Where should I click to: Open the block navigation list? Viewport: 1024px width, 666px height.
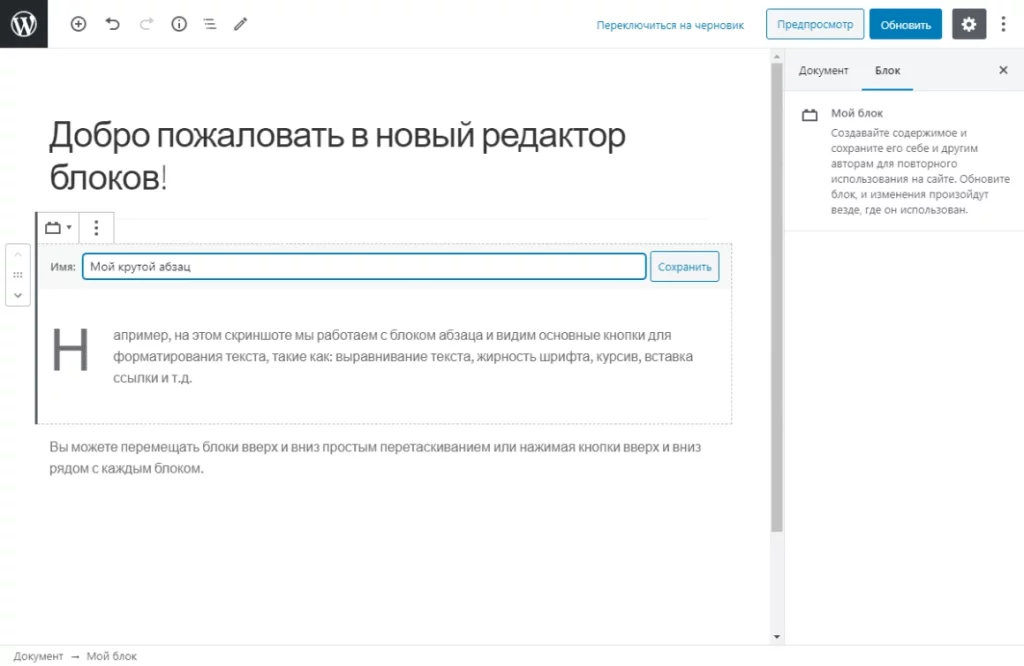click(209, 24)
